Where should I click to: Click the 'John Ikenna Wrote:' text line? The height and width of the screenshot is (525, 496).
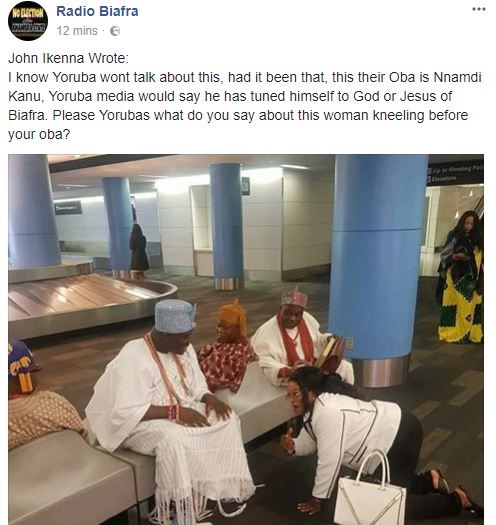point(68,58)
